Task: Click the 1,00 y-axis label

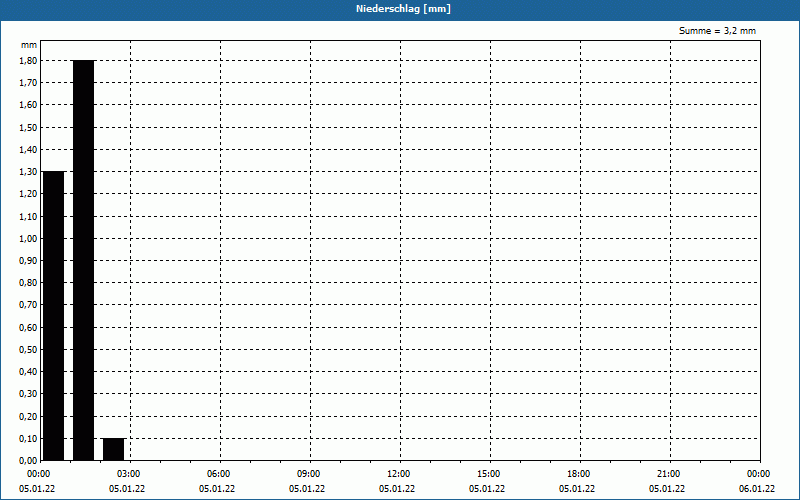Action: coord(28,238)
